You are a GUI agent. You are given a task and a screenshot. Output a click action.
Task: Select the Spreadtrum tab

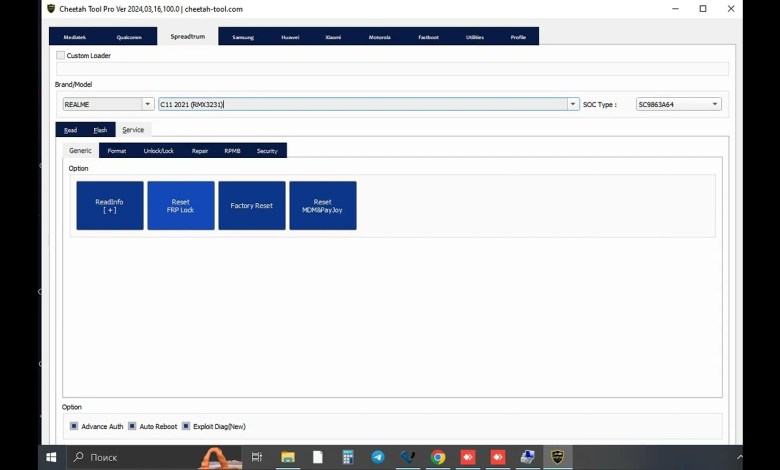188,36
